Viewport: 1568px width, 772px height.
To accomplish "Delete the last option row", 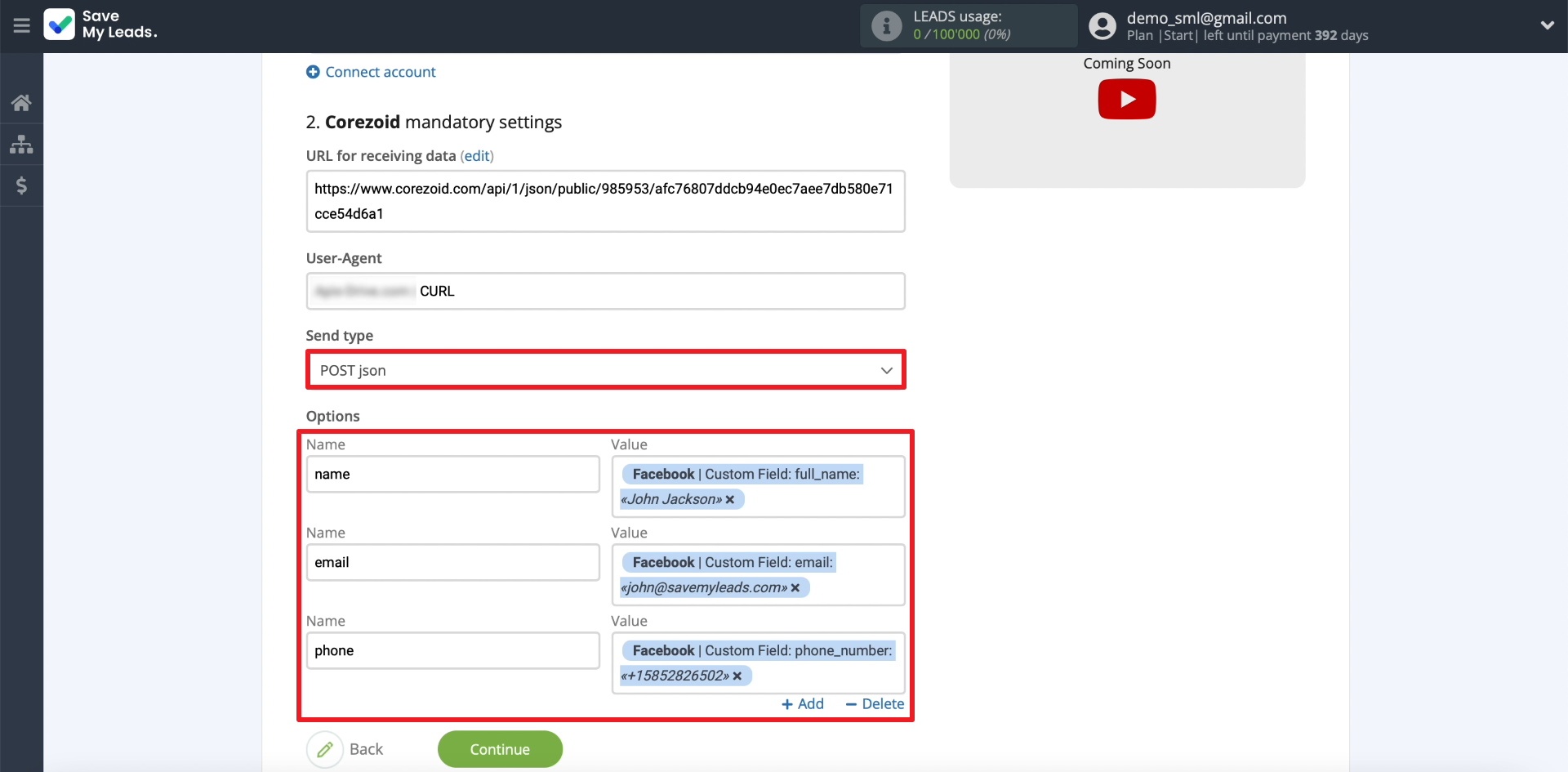I will tap(875, 704).
